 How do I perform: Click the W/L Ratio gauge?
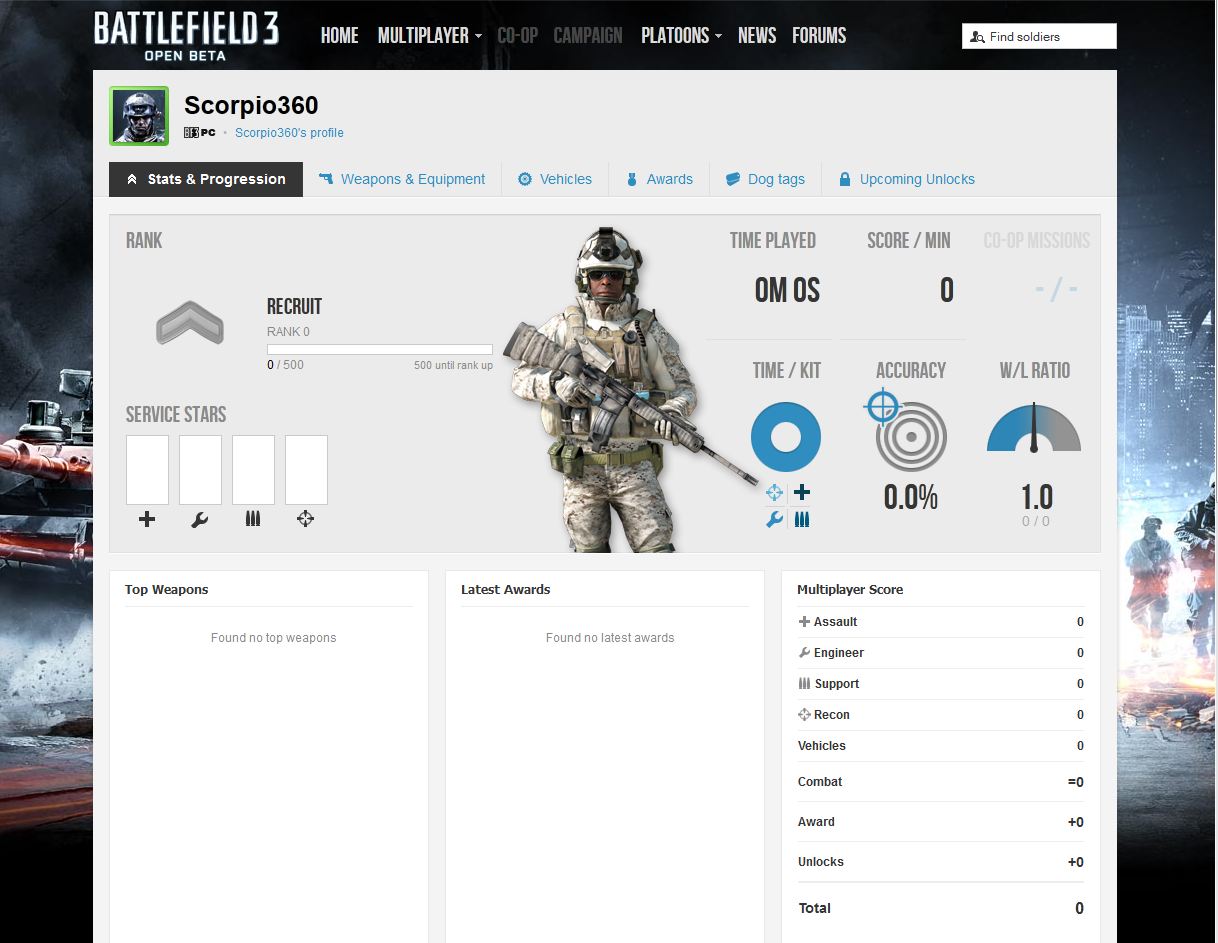coord(1034,430)
